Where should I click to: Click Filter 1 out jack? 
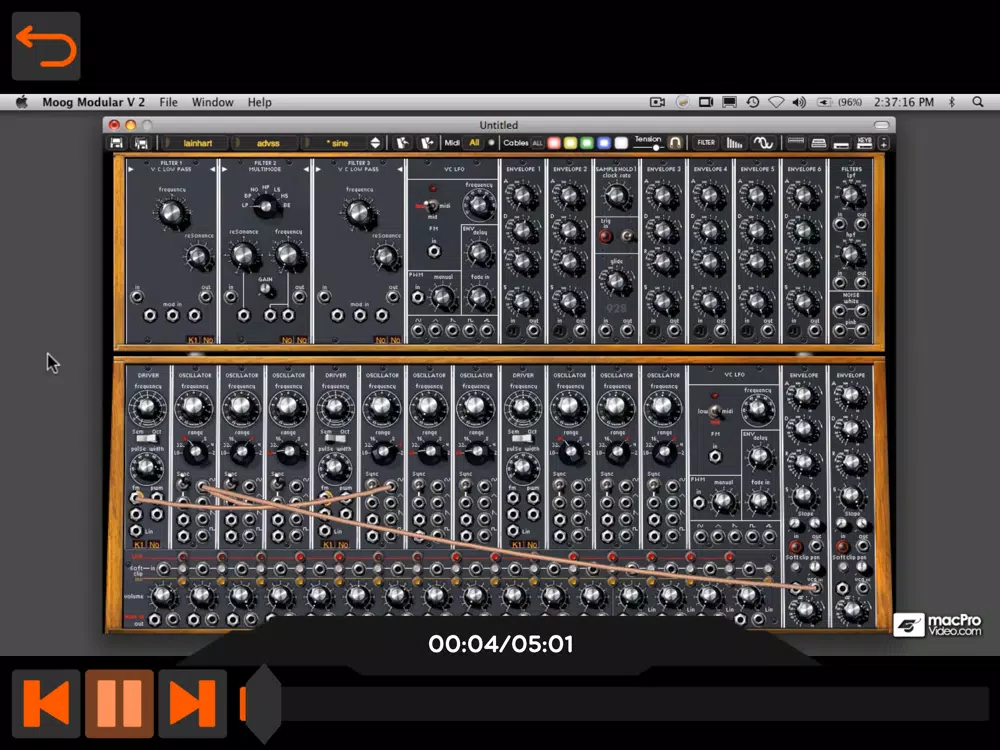(206, 297)
